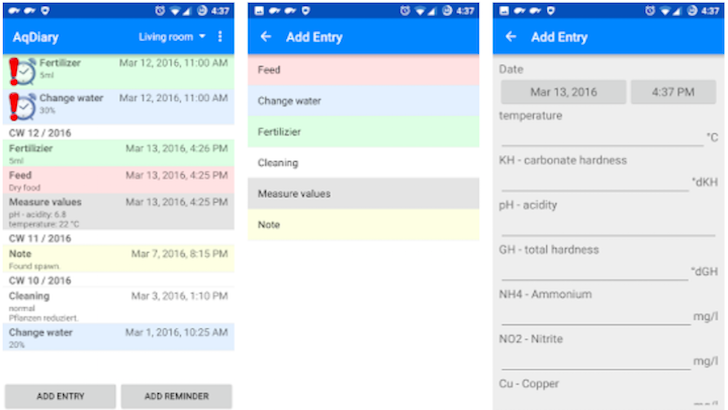Choose Cleaning from the entry list

click(x=364, y=163)
